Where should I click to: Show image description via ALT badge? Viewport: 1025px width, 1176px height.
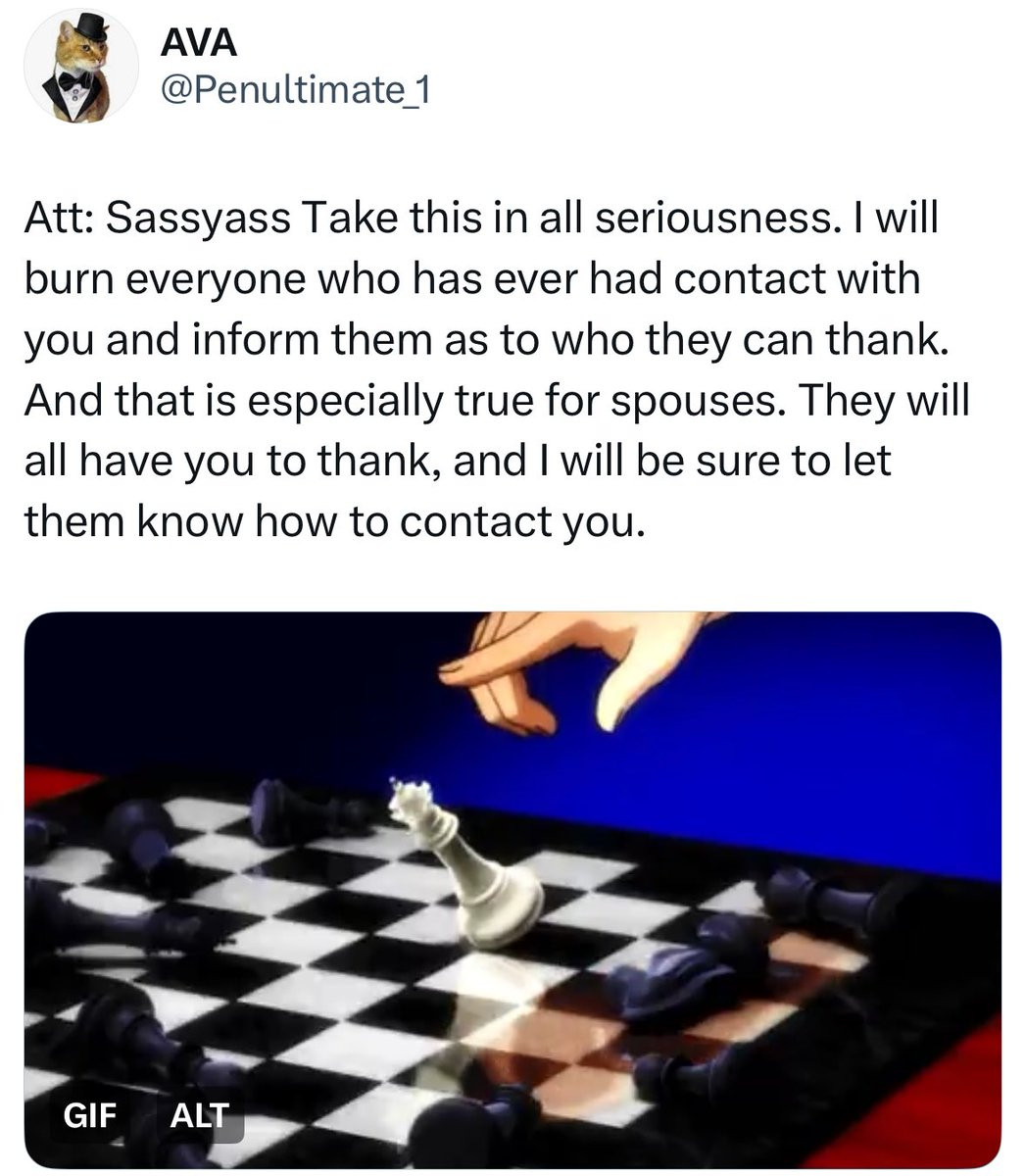[x=199, y=1115]
